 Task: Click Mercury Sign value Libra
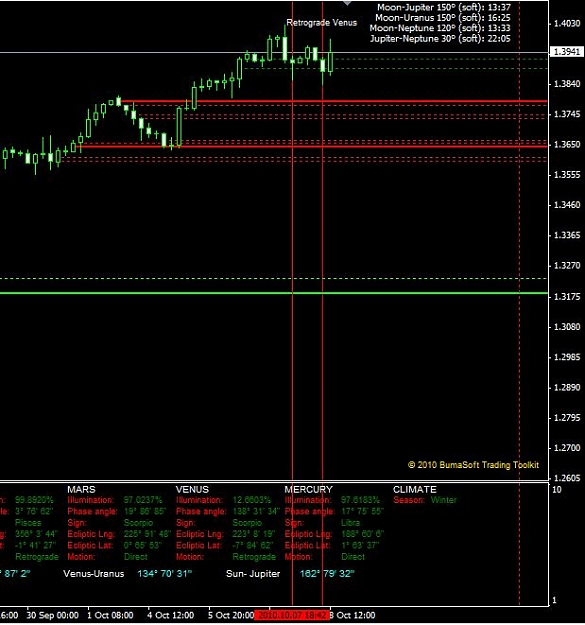click(x=351, y=523)
